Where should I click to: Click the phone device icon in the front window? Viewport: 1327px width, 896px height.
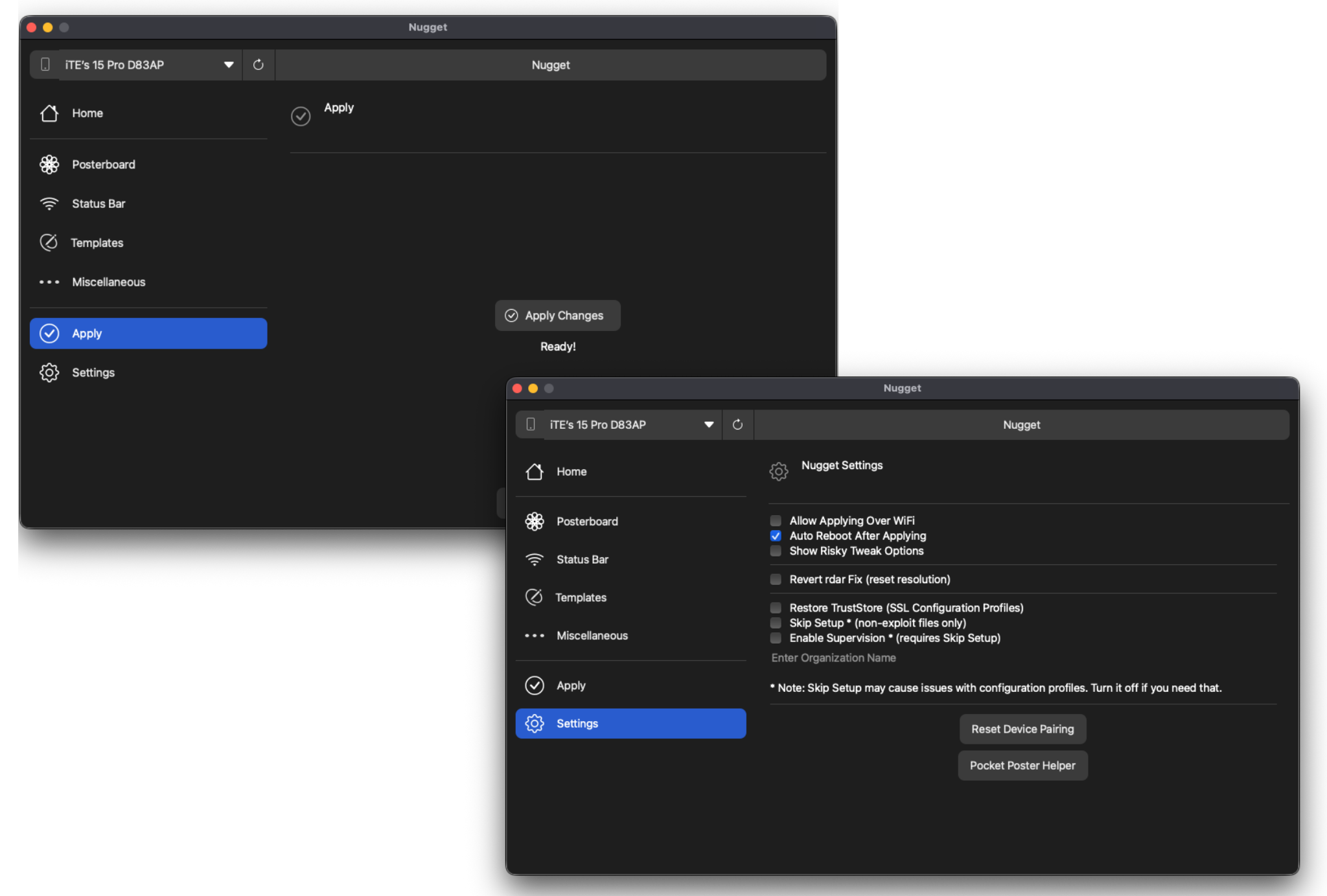pos(531,424)
